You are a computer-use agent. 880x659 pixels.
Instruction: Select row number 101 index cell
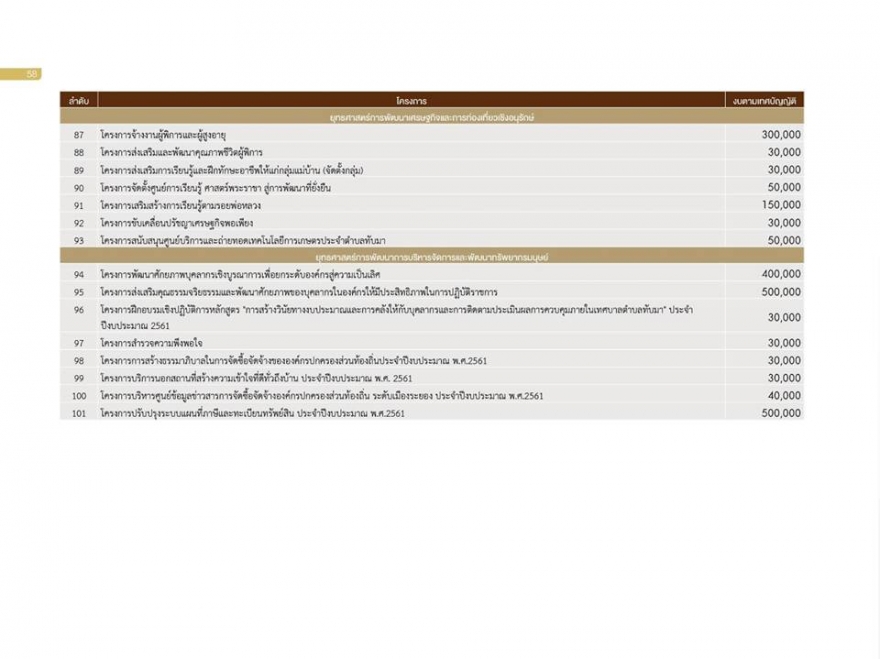(x=79, y=412)
